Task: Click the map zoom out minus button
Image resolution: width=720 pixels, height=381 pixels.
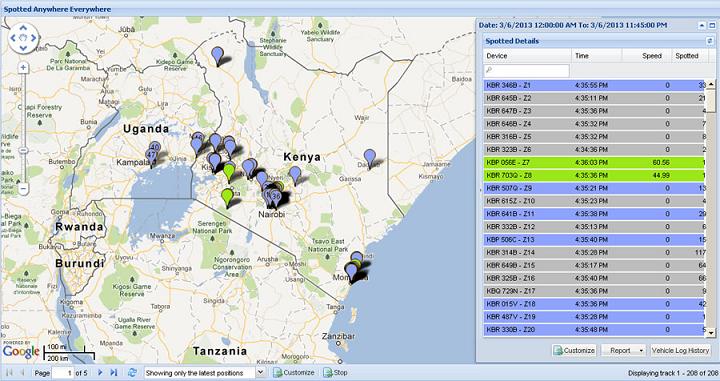Action: point(23,188)
